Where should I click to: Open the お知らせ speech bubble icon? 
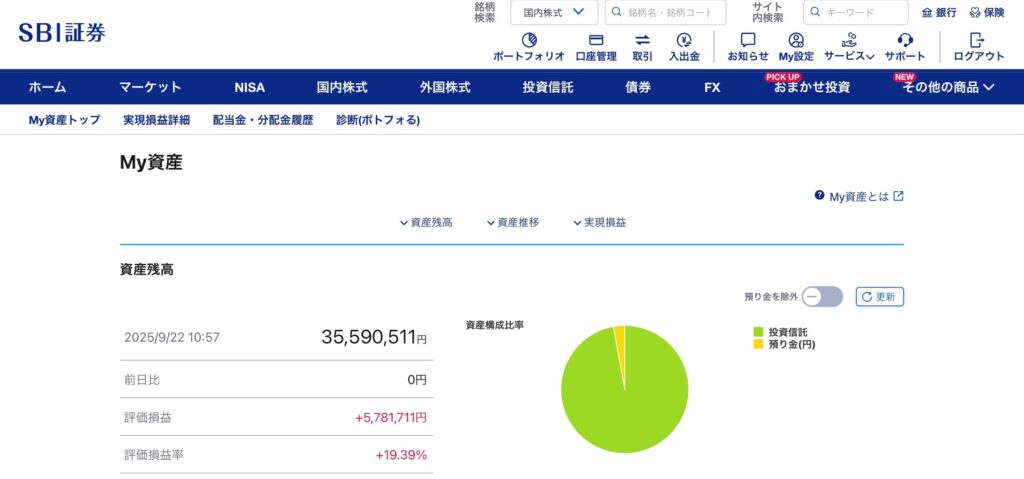coord(747,40)
